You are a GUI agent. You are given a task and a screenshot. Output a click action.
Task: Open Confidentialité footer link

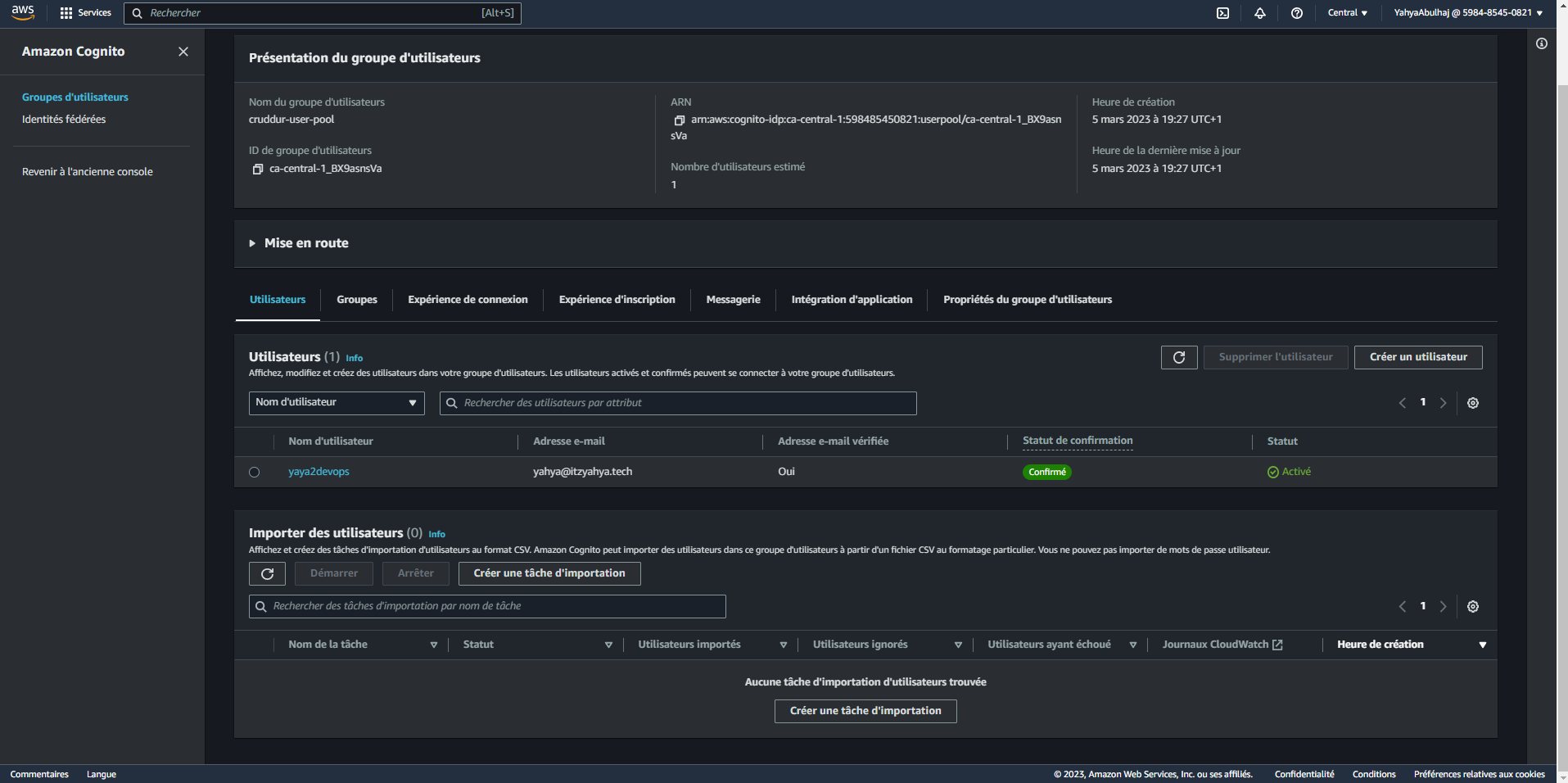1304,775
